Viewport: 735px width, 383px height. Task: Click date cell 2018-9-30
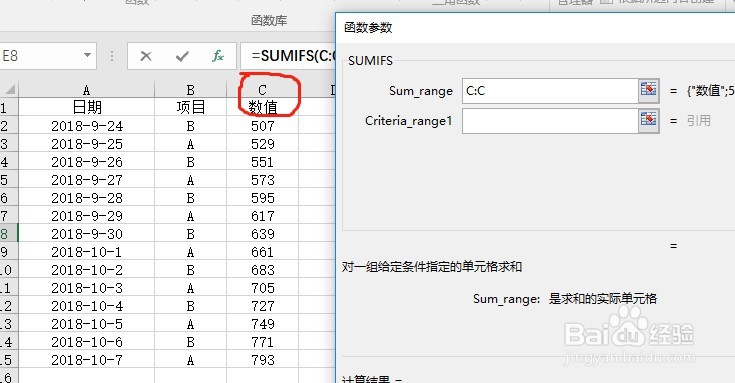[86, 233]
